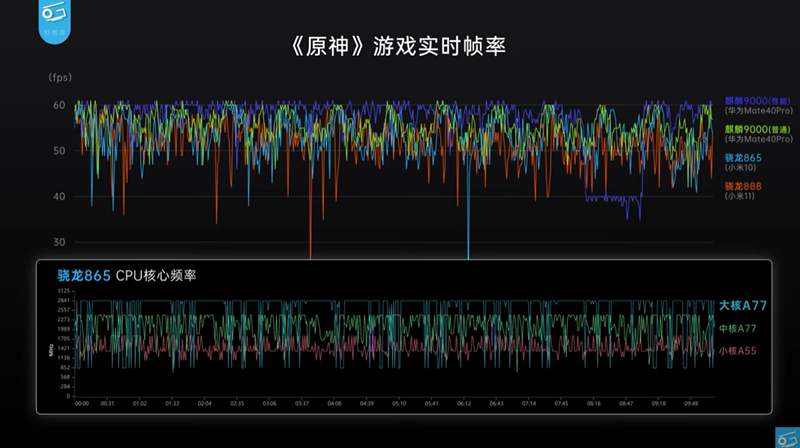The height and width of the screenshot is (448, 800).
Task: Click the 30 label on the fps axis
Action: click(x=58, y=242)
